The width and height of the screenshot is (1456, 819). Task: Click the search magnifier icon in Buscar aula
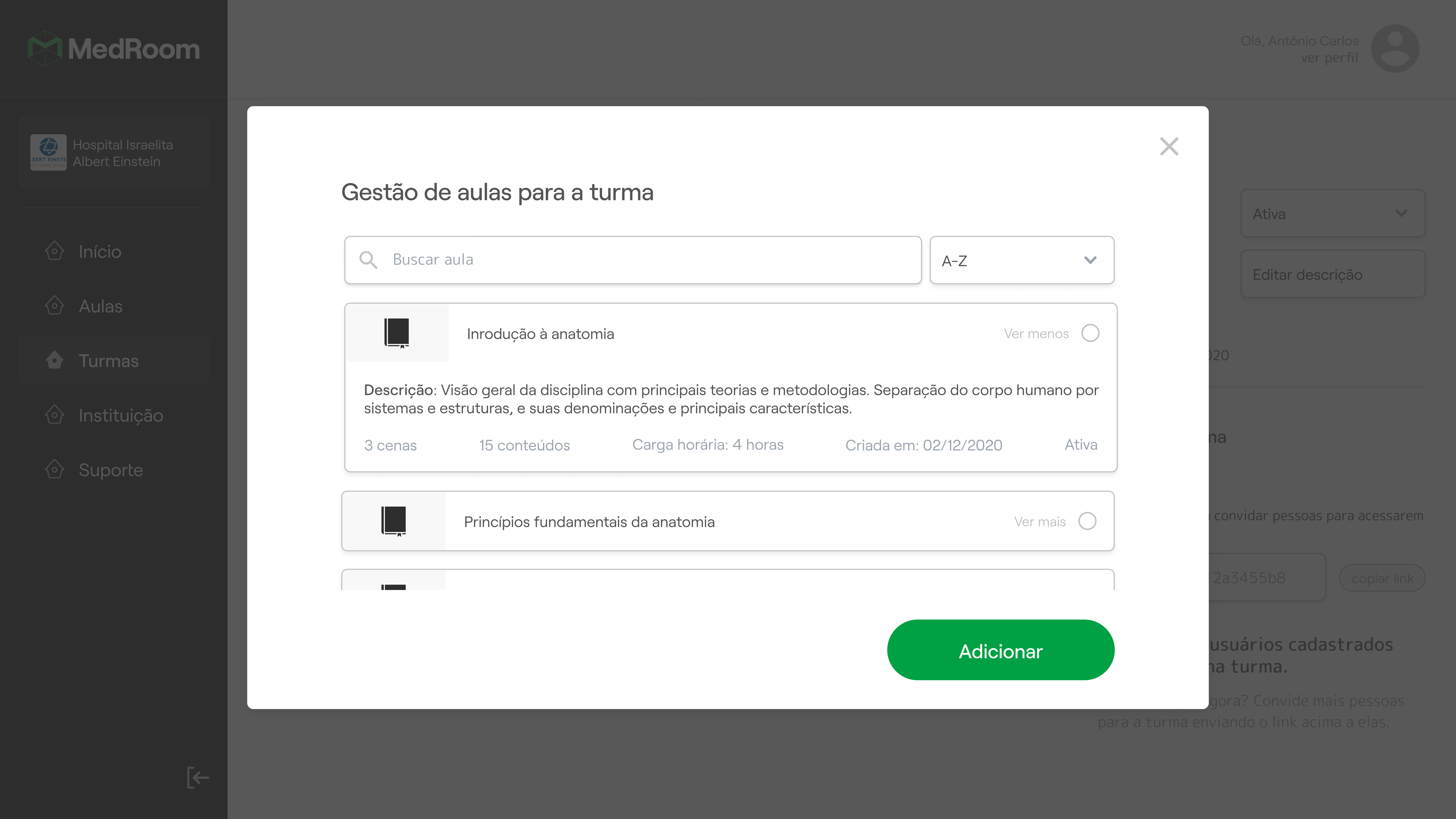pyautogui.click(x=368, y=260)
